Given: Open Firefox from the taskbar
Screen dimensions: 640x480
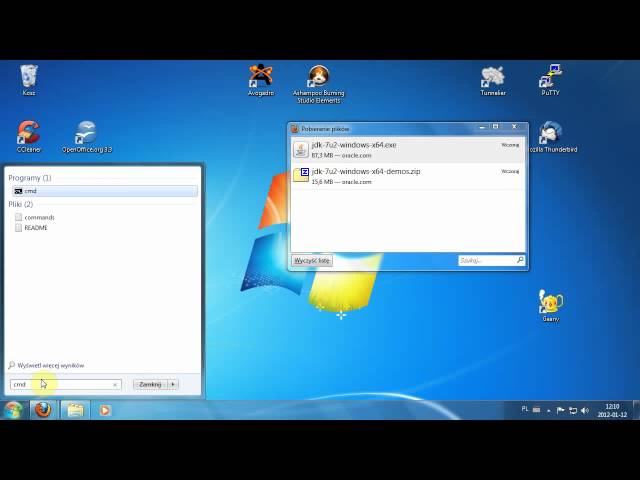Looking at the screenshot, I should (x=43, y=410).
